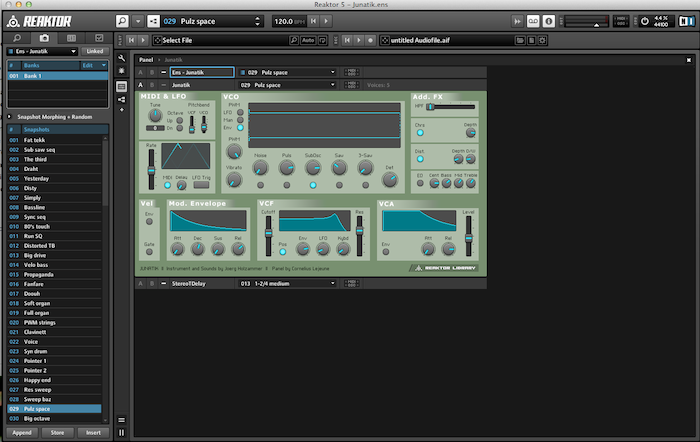The width and height of the screenshot is (700, 442).
Task: Click the structure icon beside snapshot name
Action: (153, 21)
